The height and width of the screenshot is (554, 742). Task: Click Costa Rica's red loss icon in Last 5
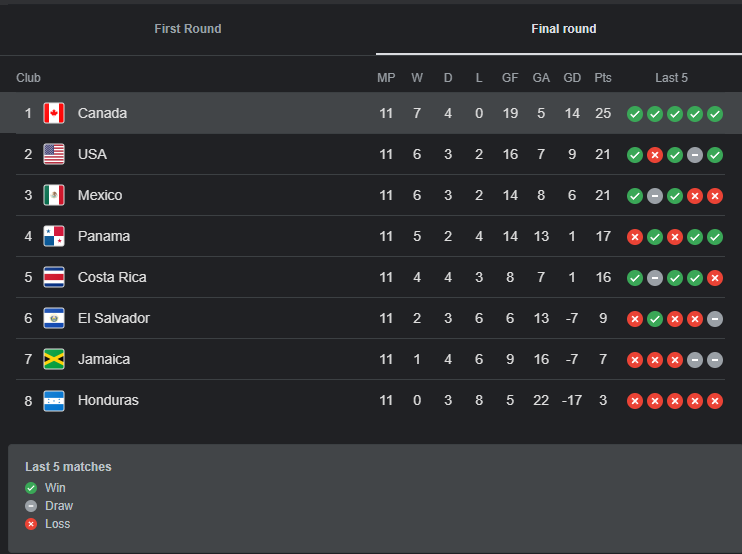715,278
